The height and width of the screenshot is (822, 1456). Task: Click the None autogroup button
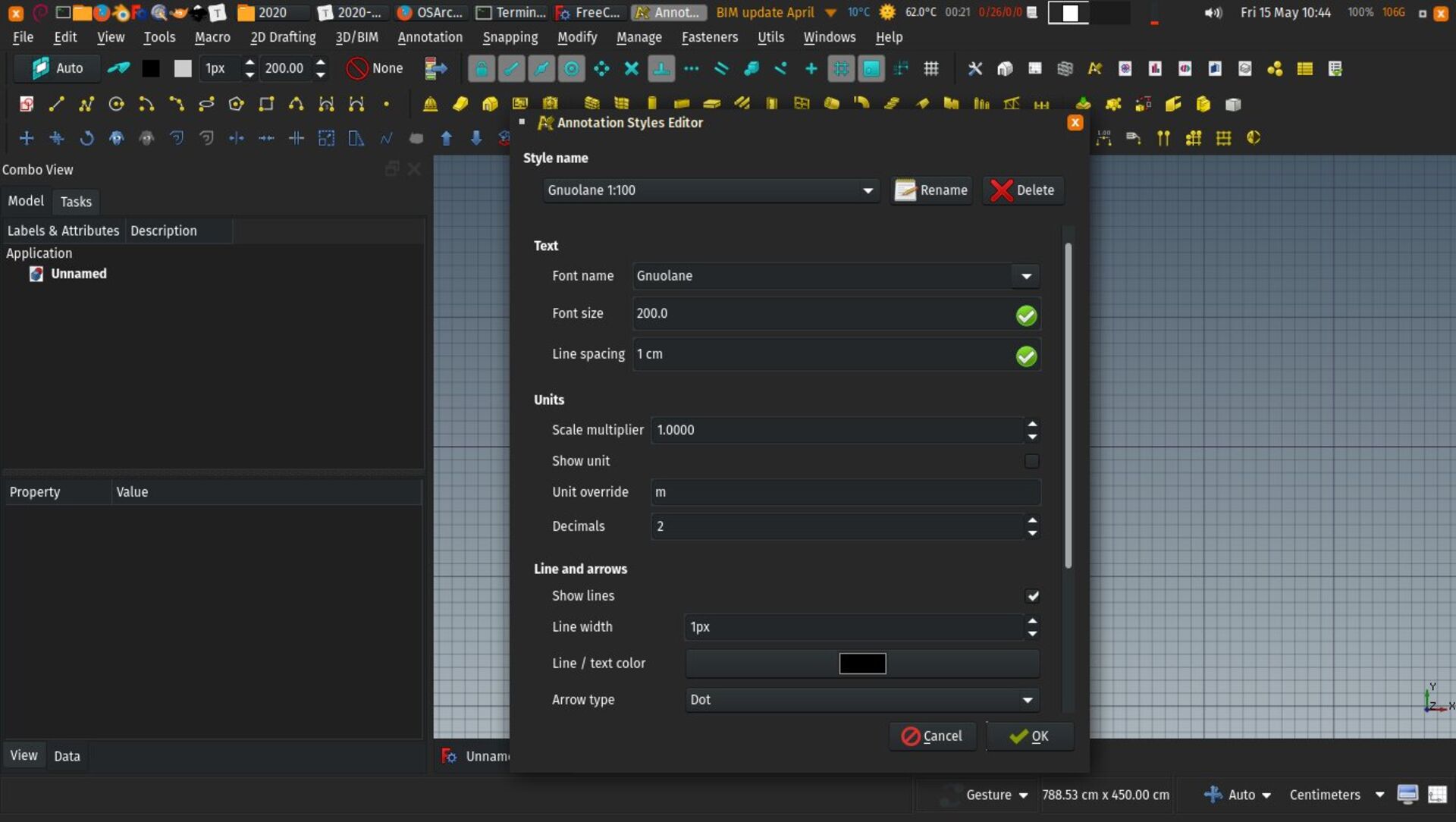tap(375, 68)
